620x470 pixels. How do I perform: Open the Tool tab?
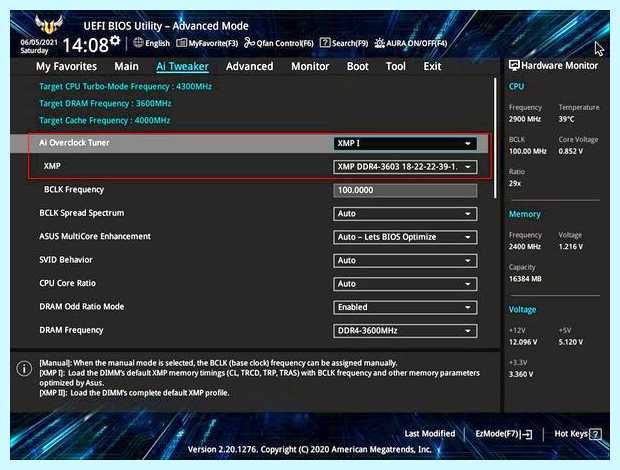pyautogui.click(x=395, y=66)
